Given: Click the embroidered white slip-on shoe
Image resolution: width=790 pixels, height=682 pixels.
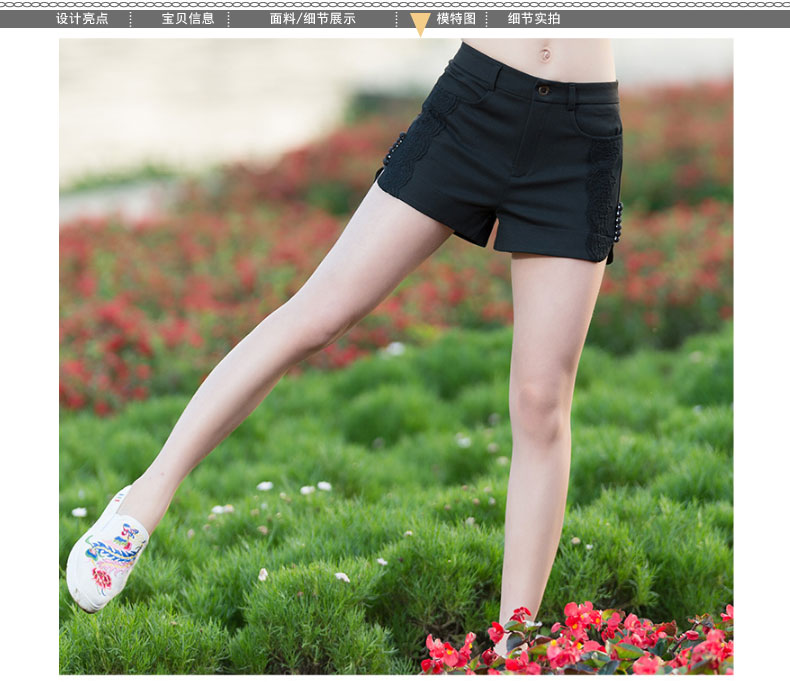Looking at the screenshot, I should point(106,550).
